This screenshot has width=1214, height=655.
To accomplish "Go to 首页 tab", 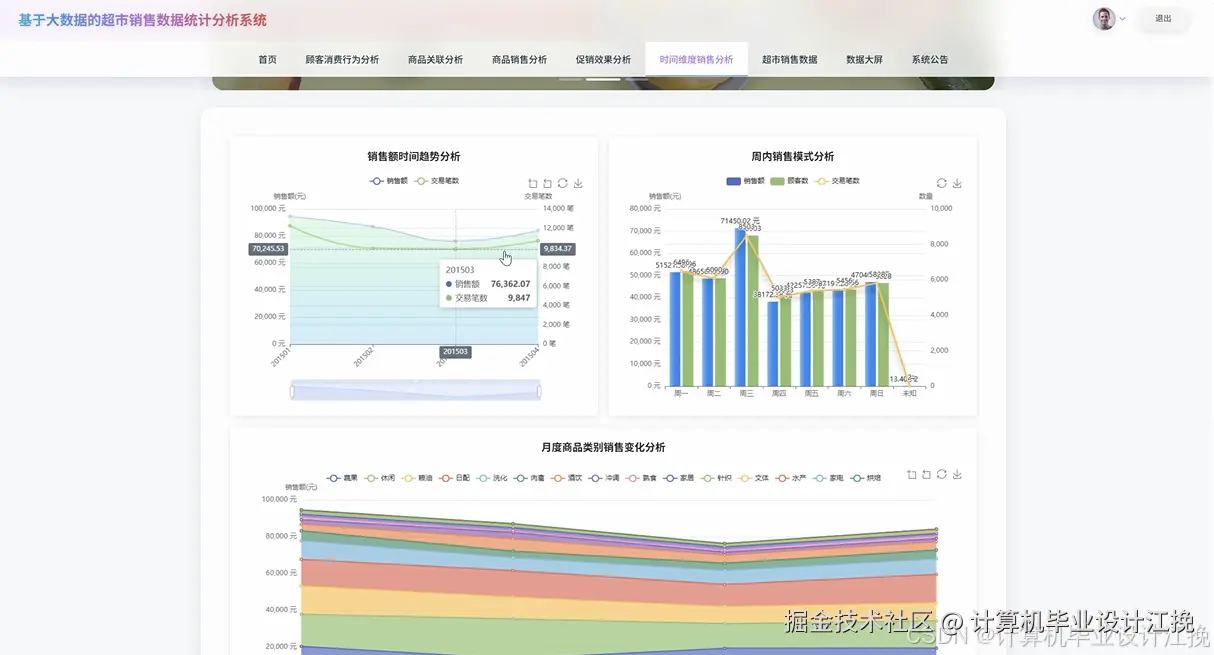I will click(267, 59).
